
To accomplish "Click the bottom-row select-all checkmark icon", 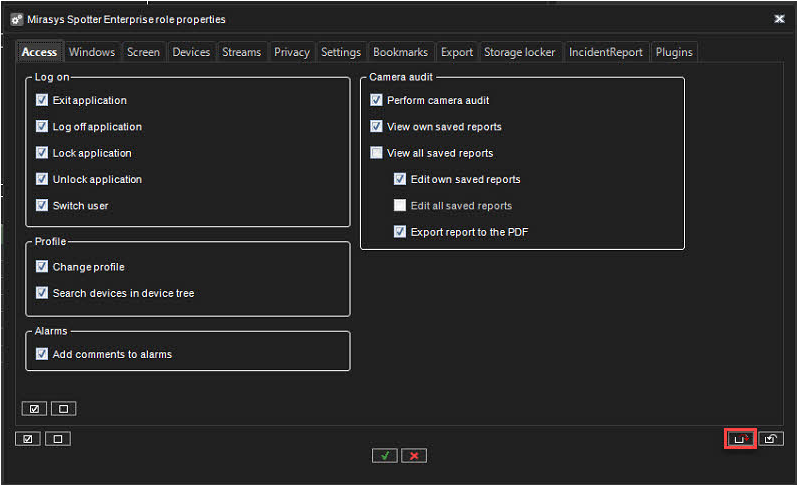I will (28, 438).
